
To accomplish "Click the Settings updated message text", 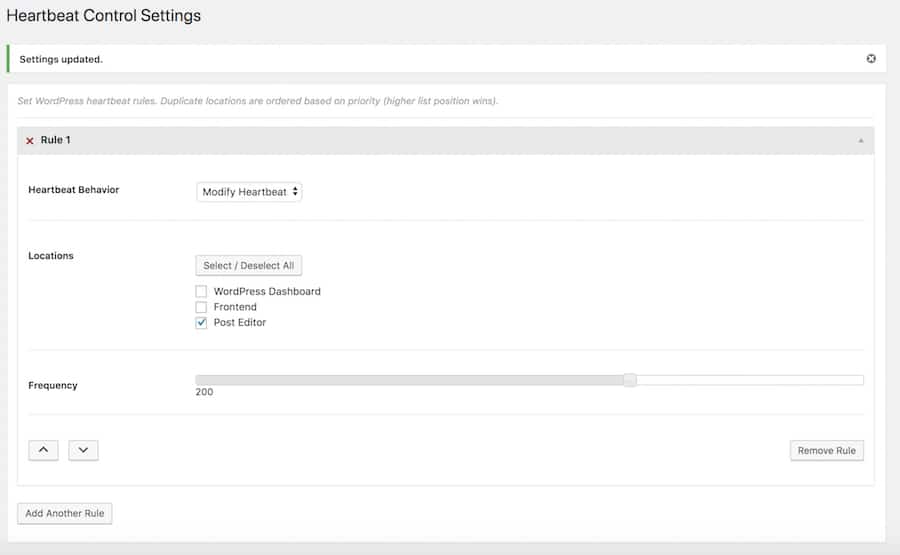I will pyautogui.click(x=61, y=59).
